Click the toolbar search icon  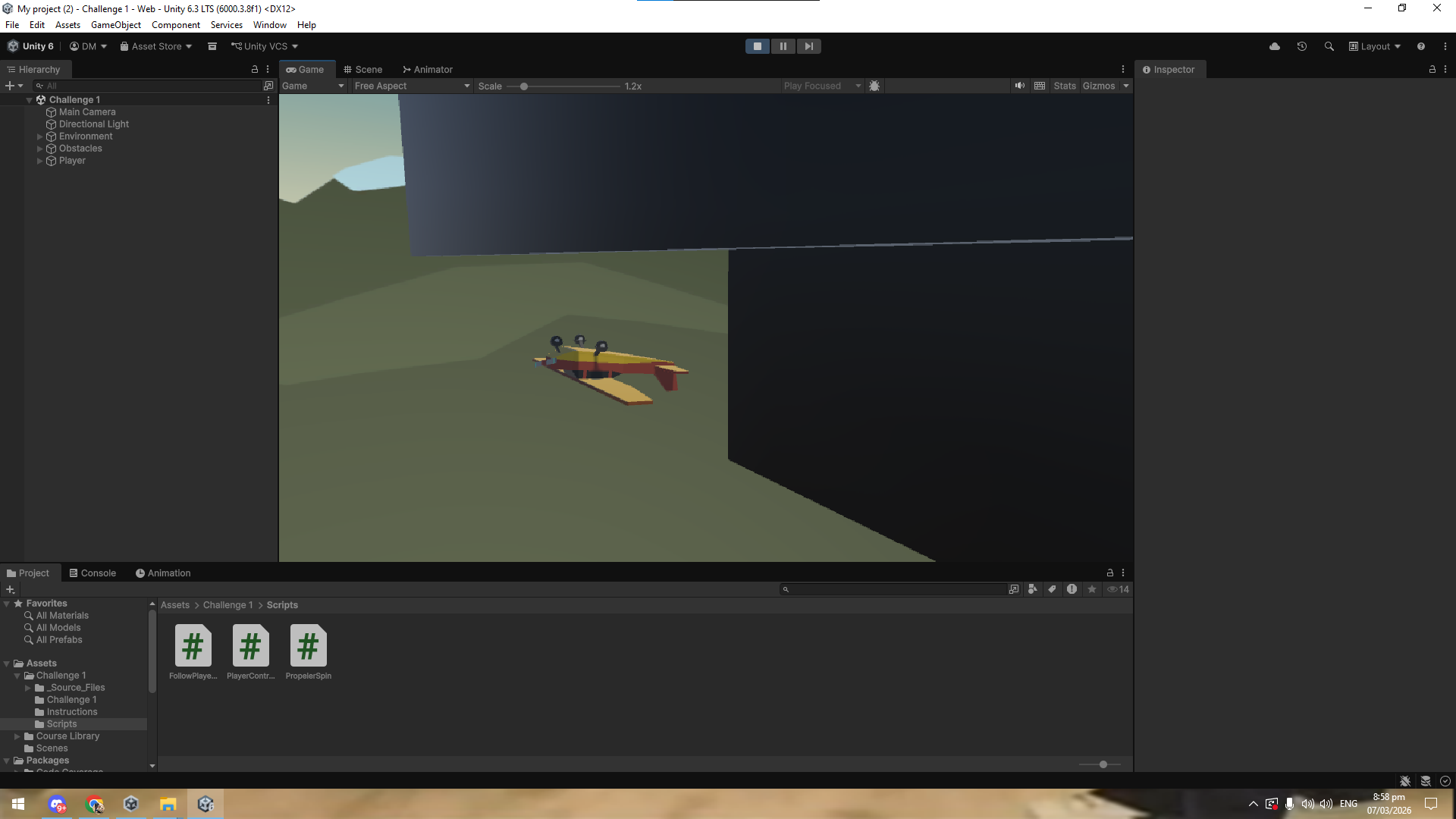point(1329,46)
